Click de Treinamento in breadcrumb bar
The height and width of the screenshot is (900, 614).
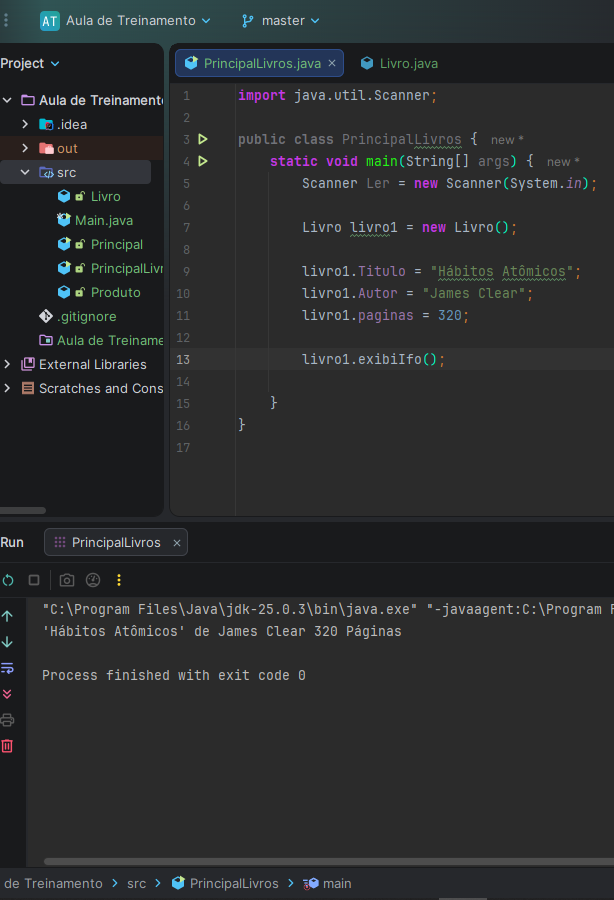[x=53, y=883]
